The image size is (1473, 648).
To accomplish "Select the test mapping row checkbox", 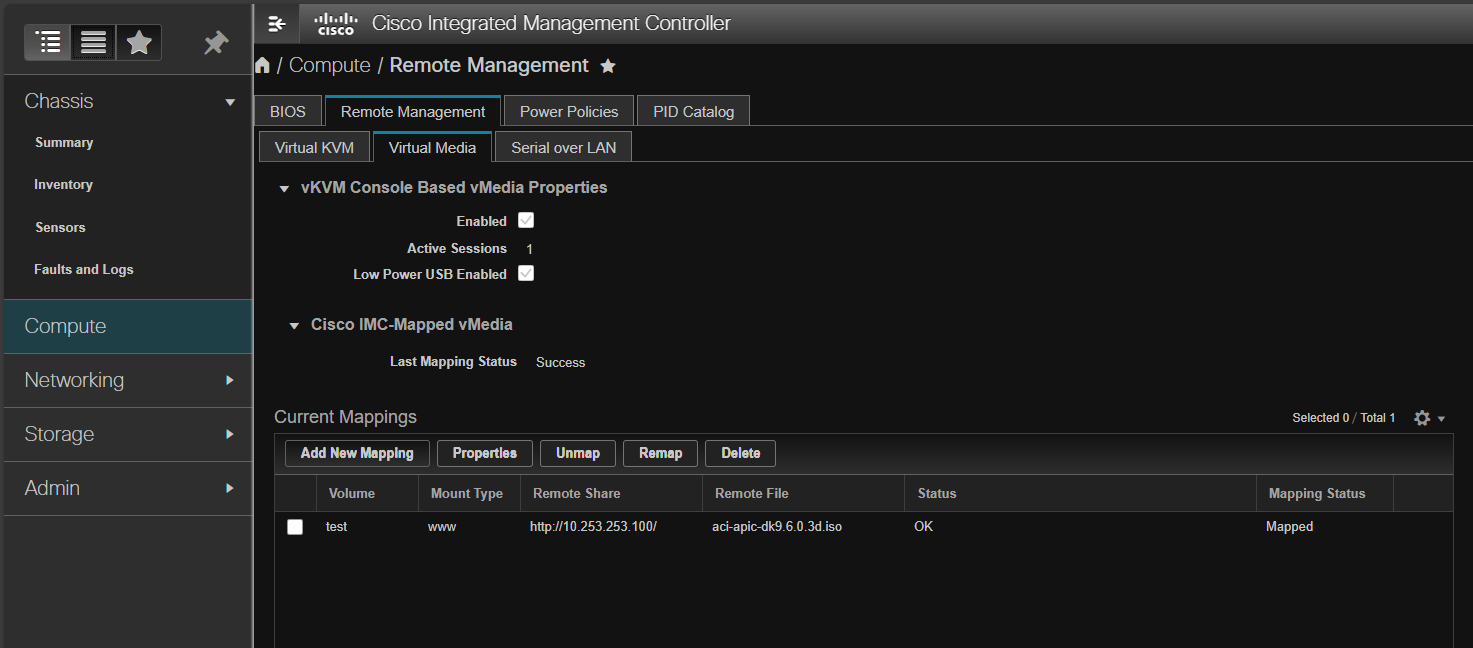I will pos(295,527).
